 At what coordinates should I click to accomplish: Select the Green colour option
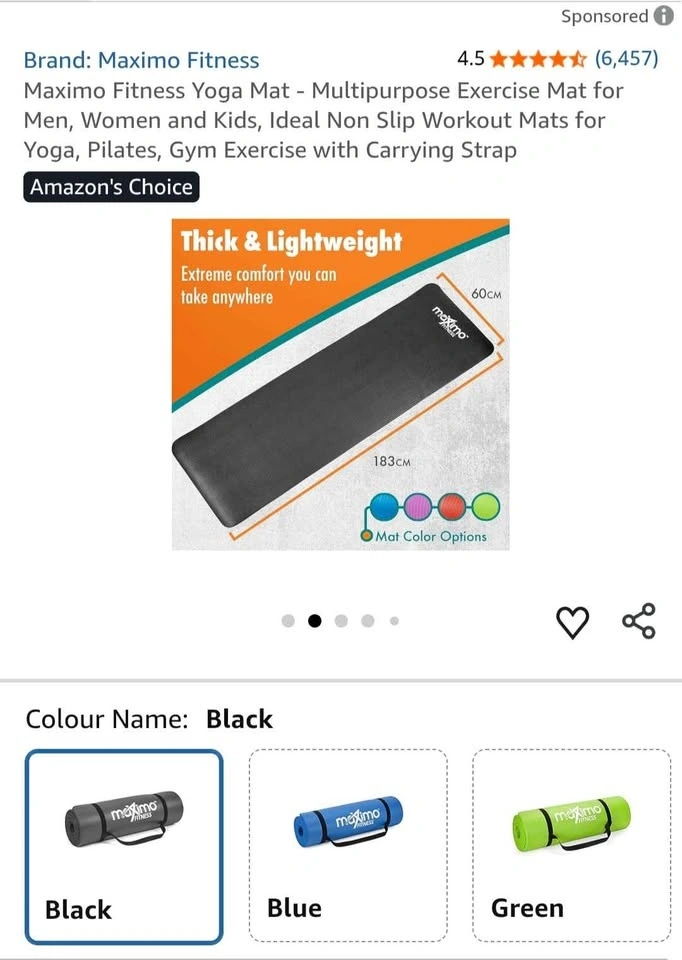click(572, 846)
